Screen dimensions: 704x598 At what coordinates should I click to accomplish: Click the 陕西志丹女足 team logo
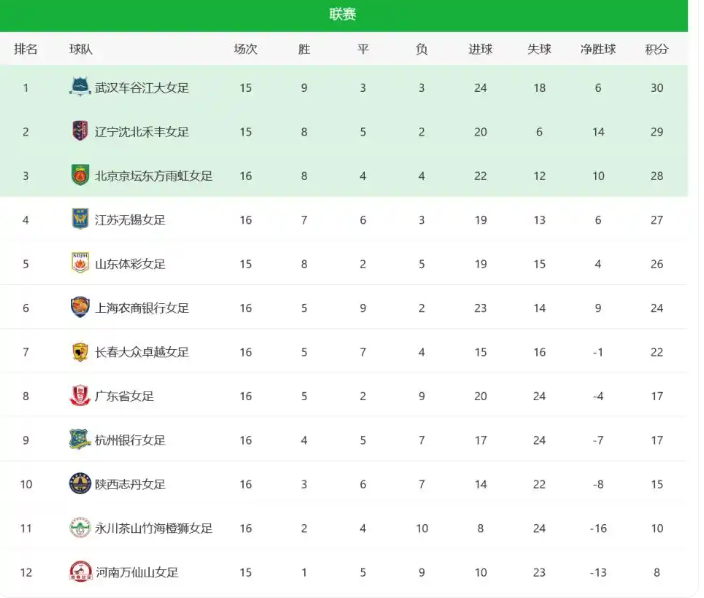79,483
